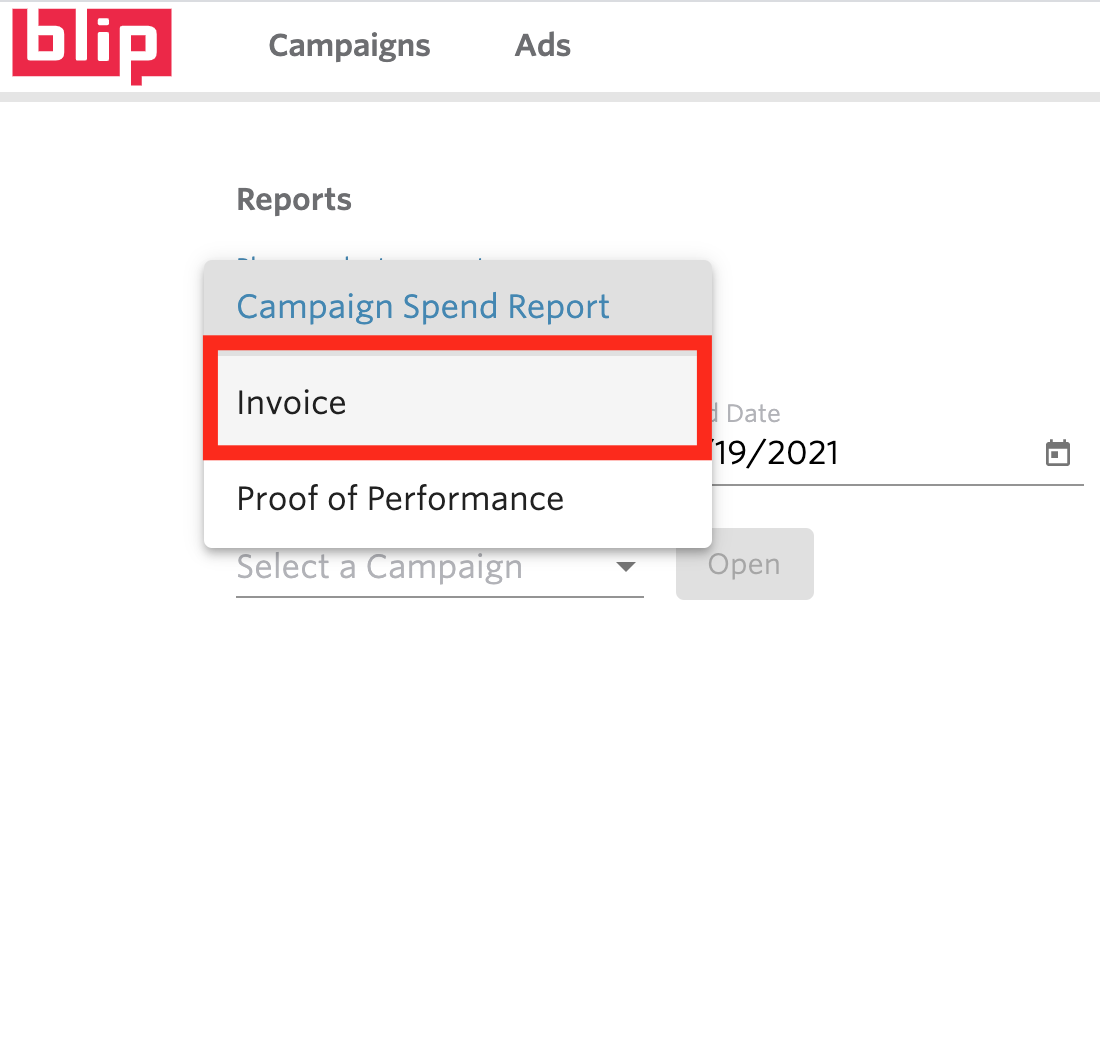Click the Reports heading

(294, 199)
